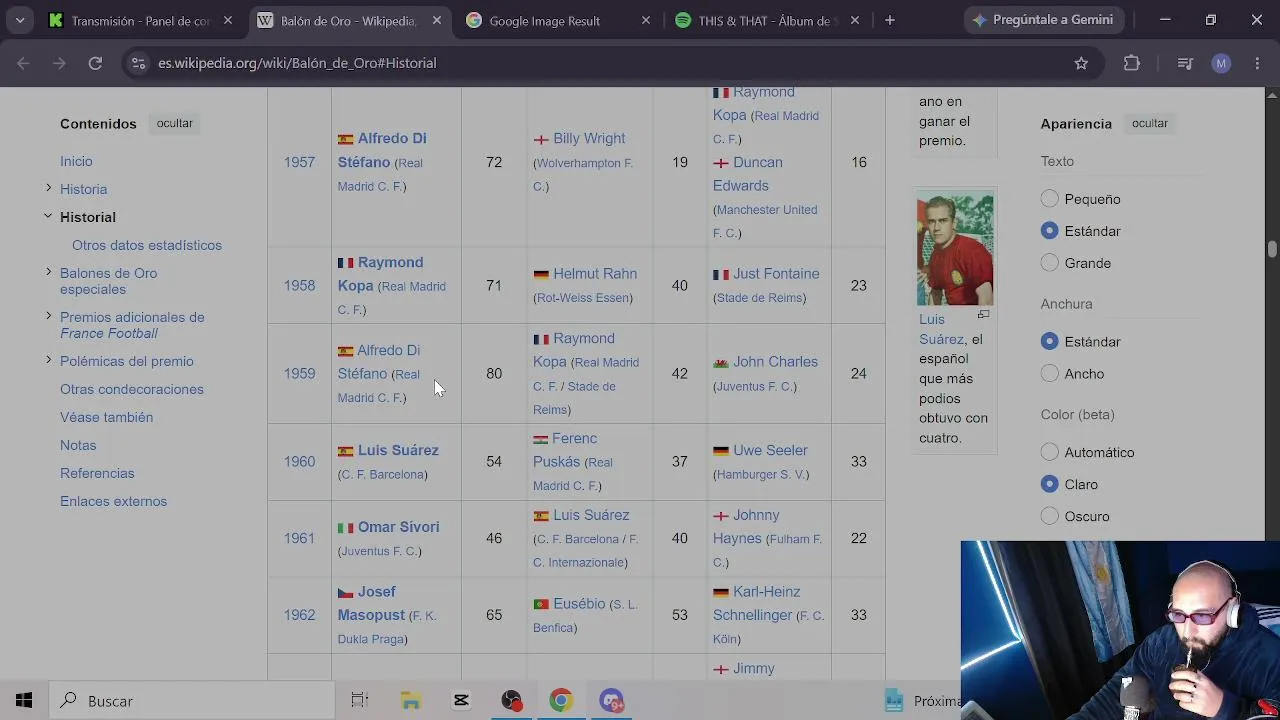Expand Balones de Oro especiales section
The image size is (1280, 720).
pos(48,272)
